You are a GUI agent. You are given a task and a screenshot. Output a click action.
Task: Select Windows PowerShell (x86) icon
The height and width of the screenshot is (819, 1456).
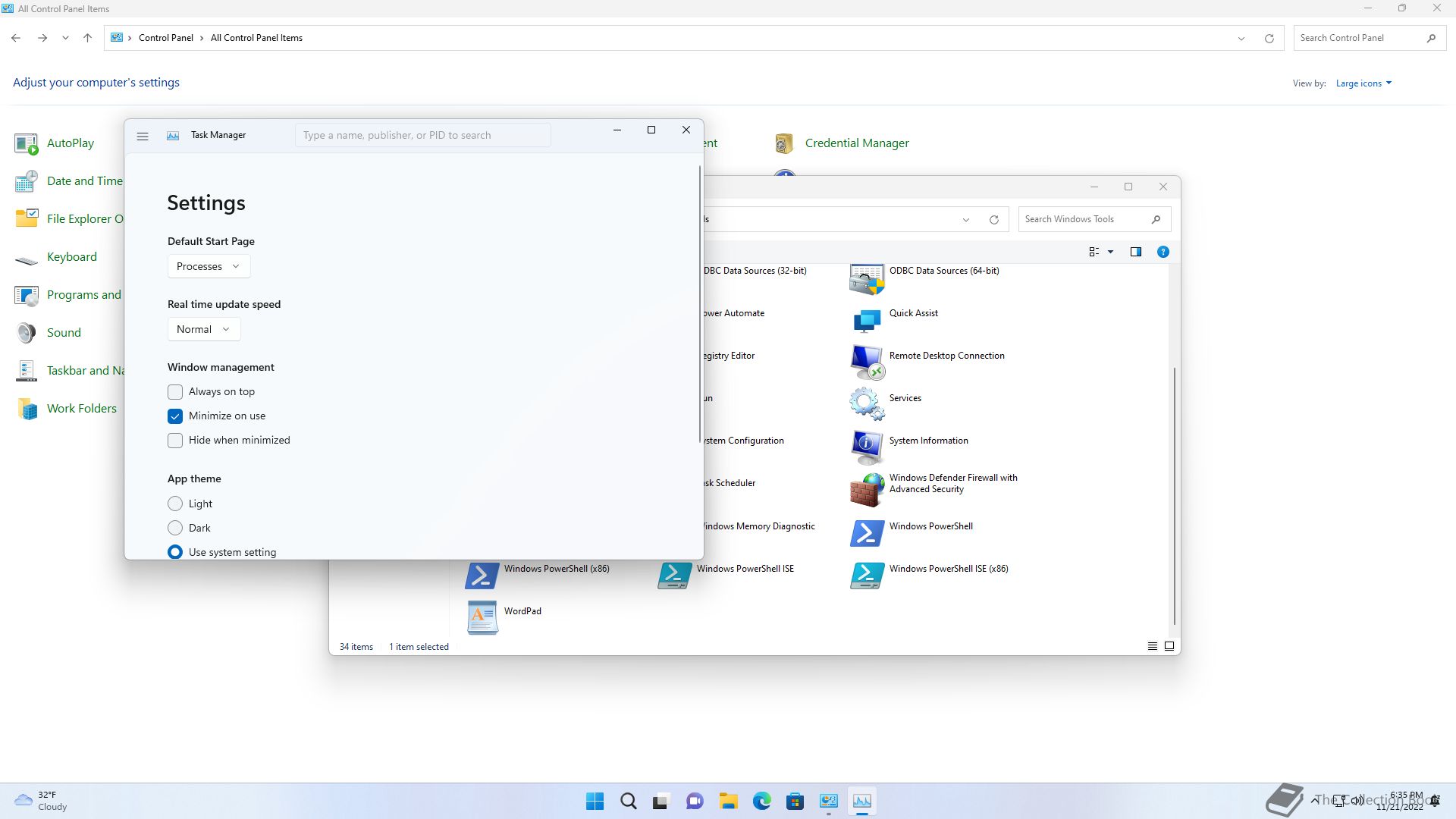pos(482,576)
